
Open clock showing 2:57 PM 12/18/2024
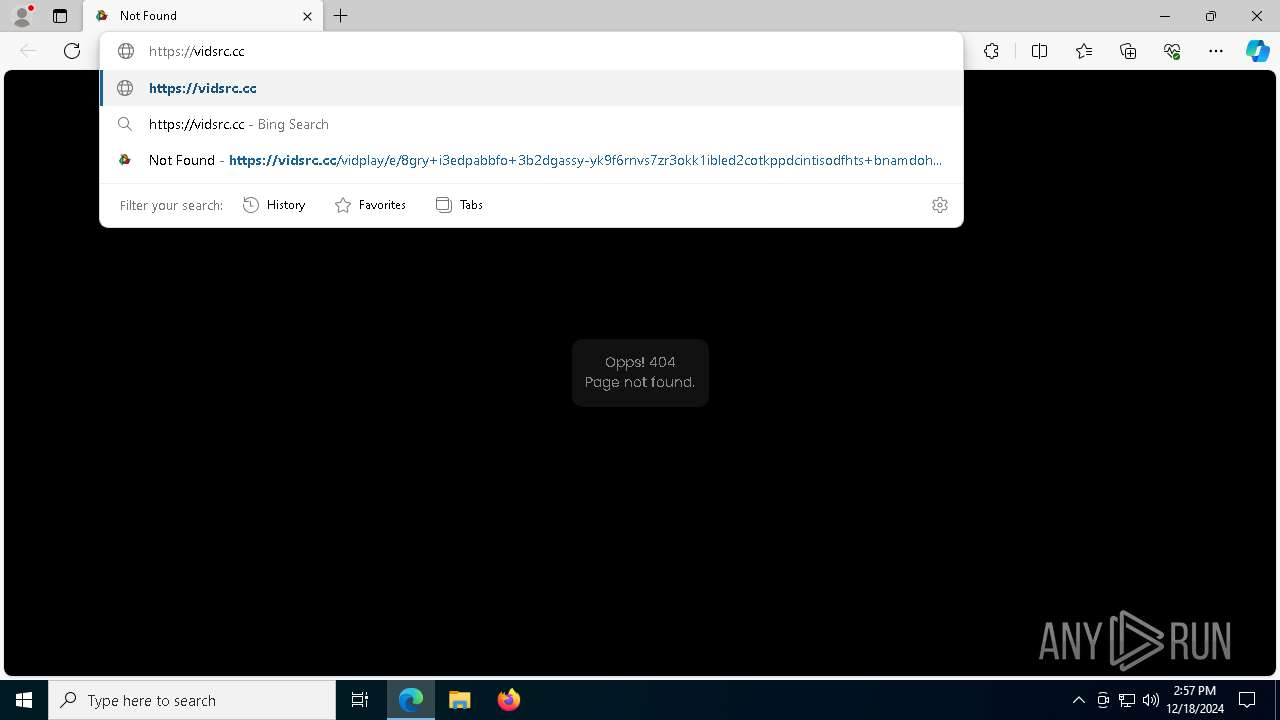click(1195, 700)
